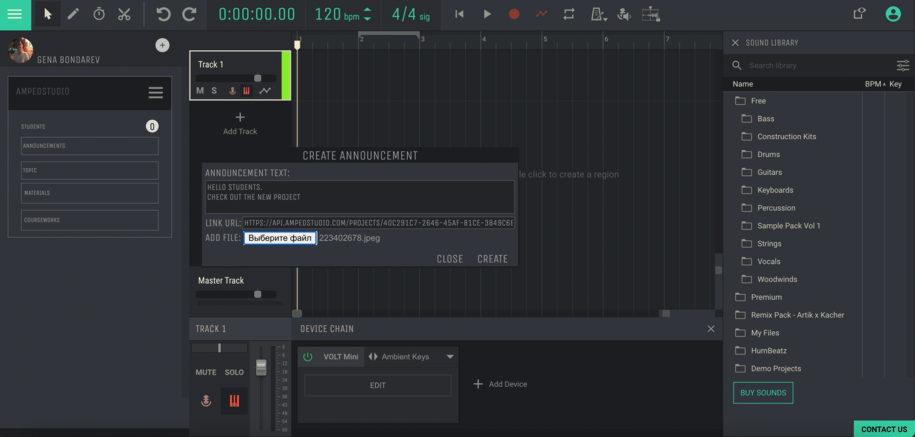
Task: Add a new track
Action: tap(240, 124)
